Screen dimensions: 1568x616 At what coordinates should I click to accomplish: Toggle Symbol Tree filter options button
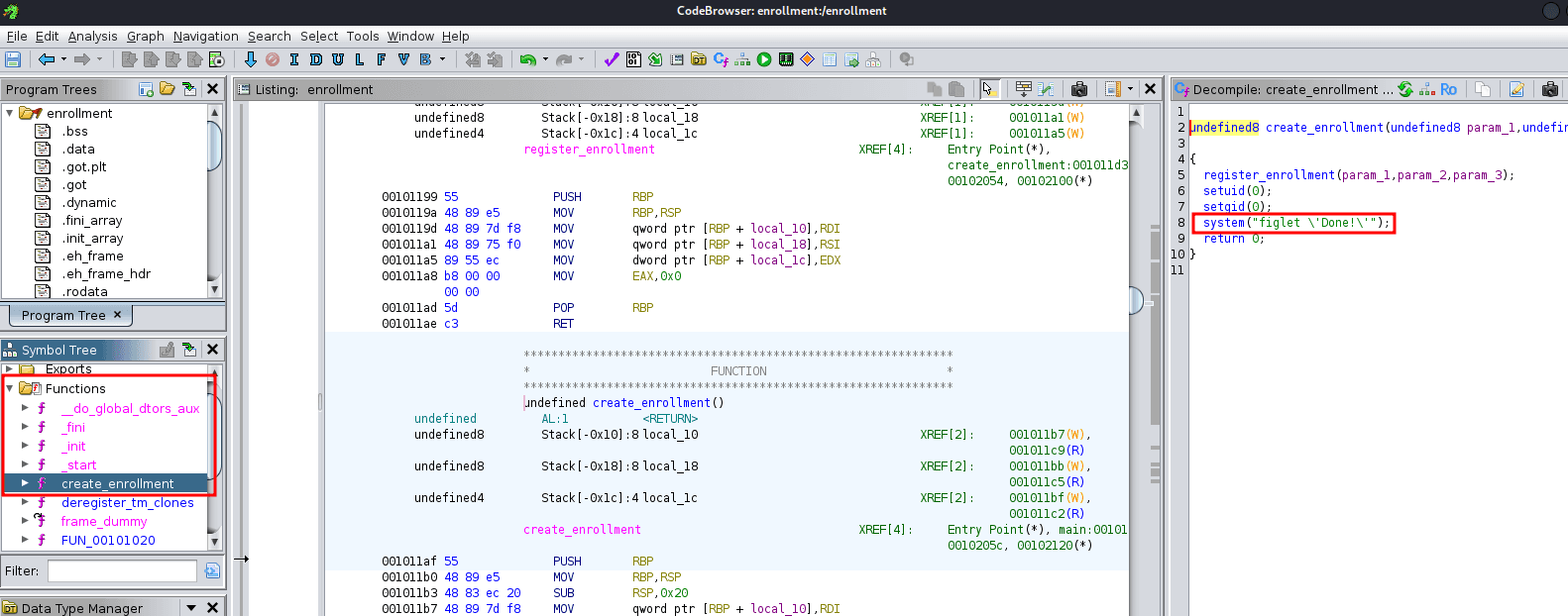pos(212,570)
